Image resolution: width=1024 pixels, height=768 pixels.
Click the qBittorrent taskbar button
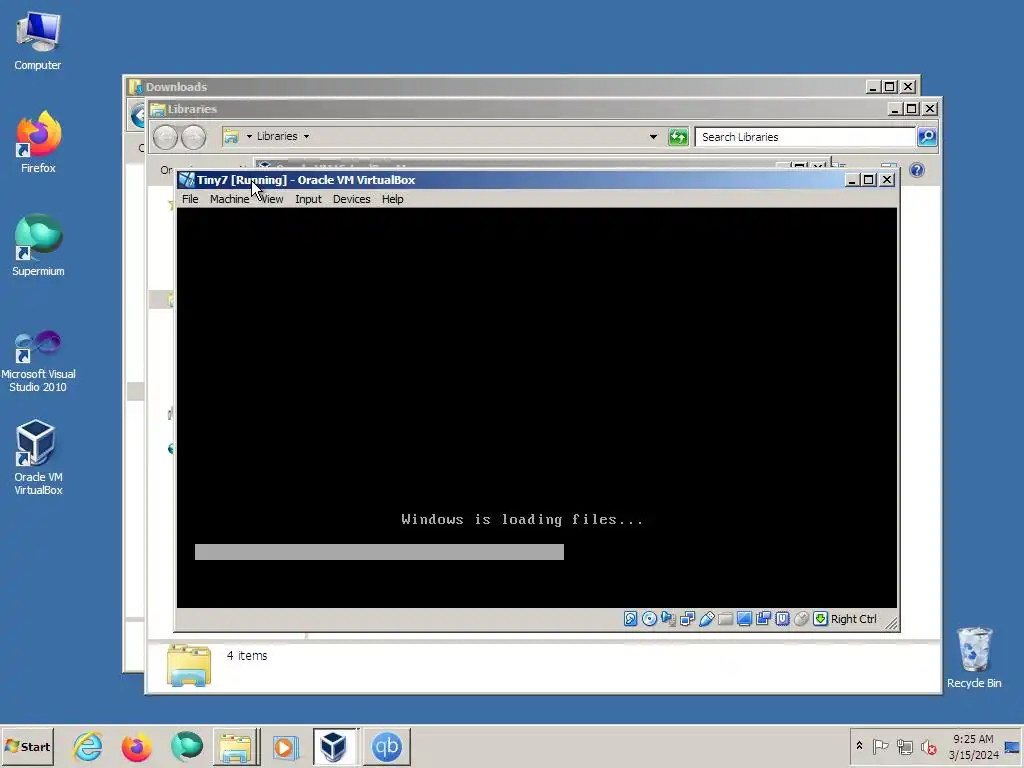[x=386, y=746]
